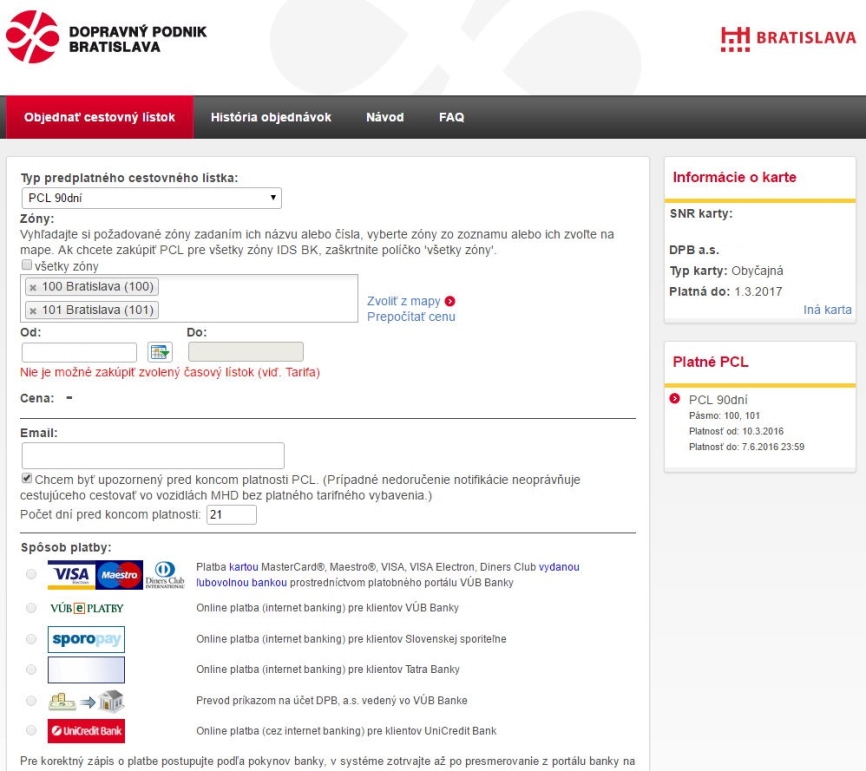Uncheck the PCL expiry notification checkbox
Viewport: 866px width, 771px height.
tap(27, 479)
